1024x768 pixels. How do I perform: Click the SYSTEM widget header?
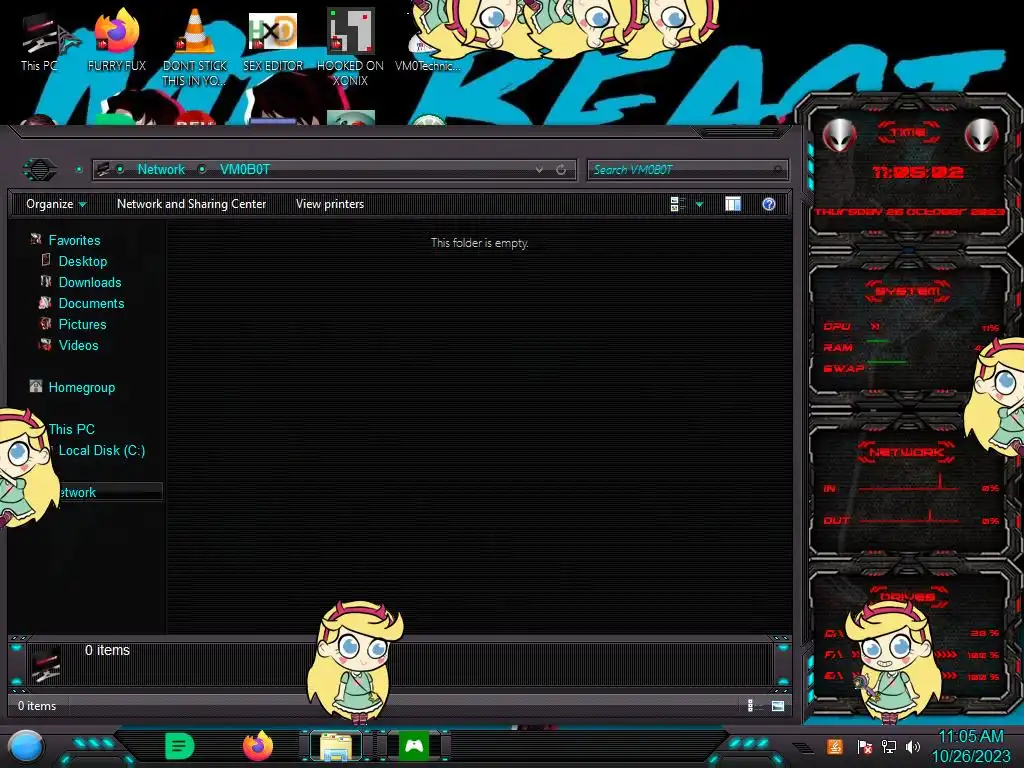[x=908, y=291]
